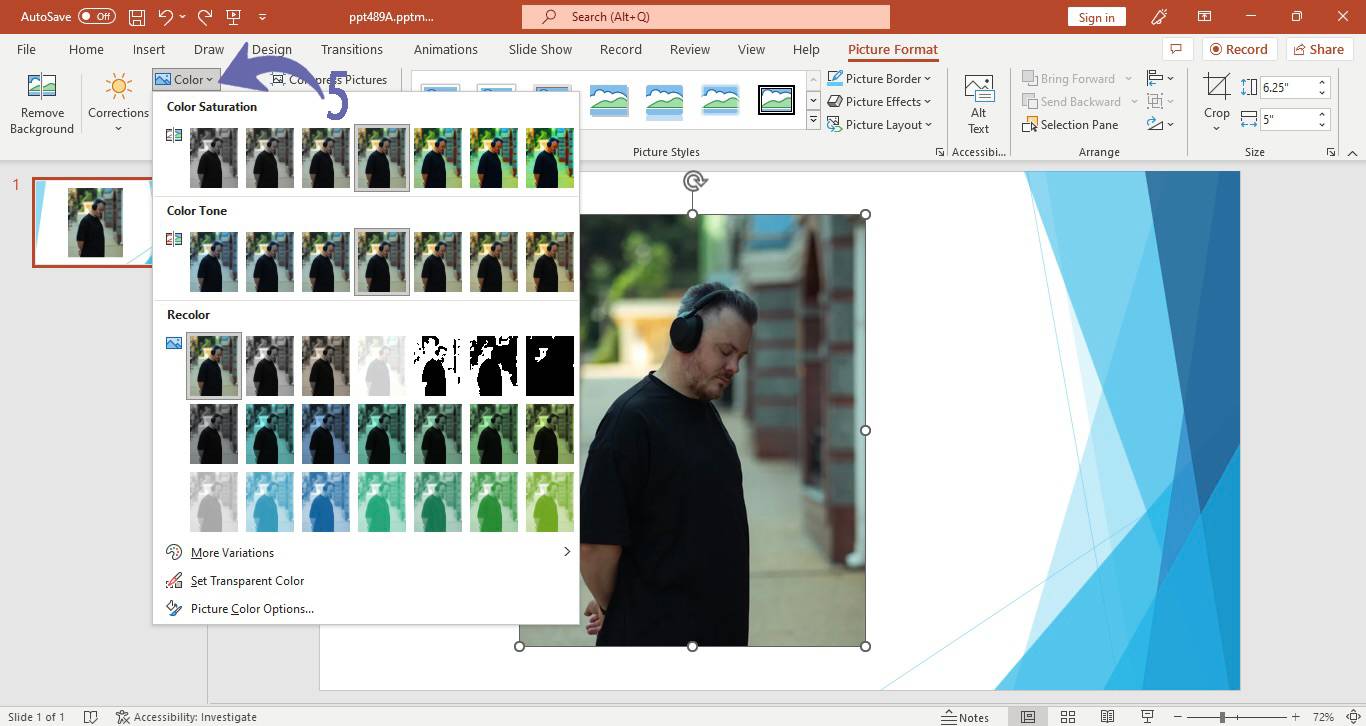Choose the first Color Saturation thumbnail
1366x726 pixels.
click(x=214, y=158)
